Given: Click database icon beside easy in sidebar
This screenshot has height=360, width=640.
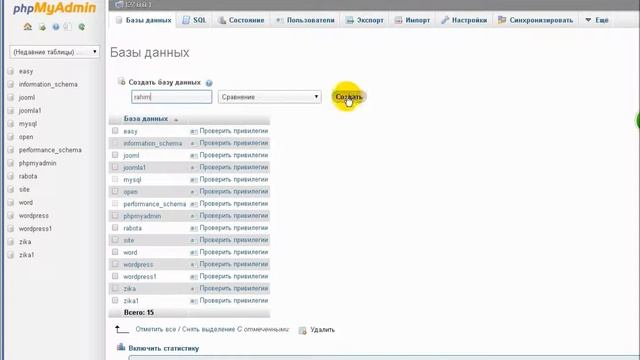Looking at the screenshot, I should click(x=11, y=71).
